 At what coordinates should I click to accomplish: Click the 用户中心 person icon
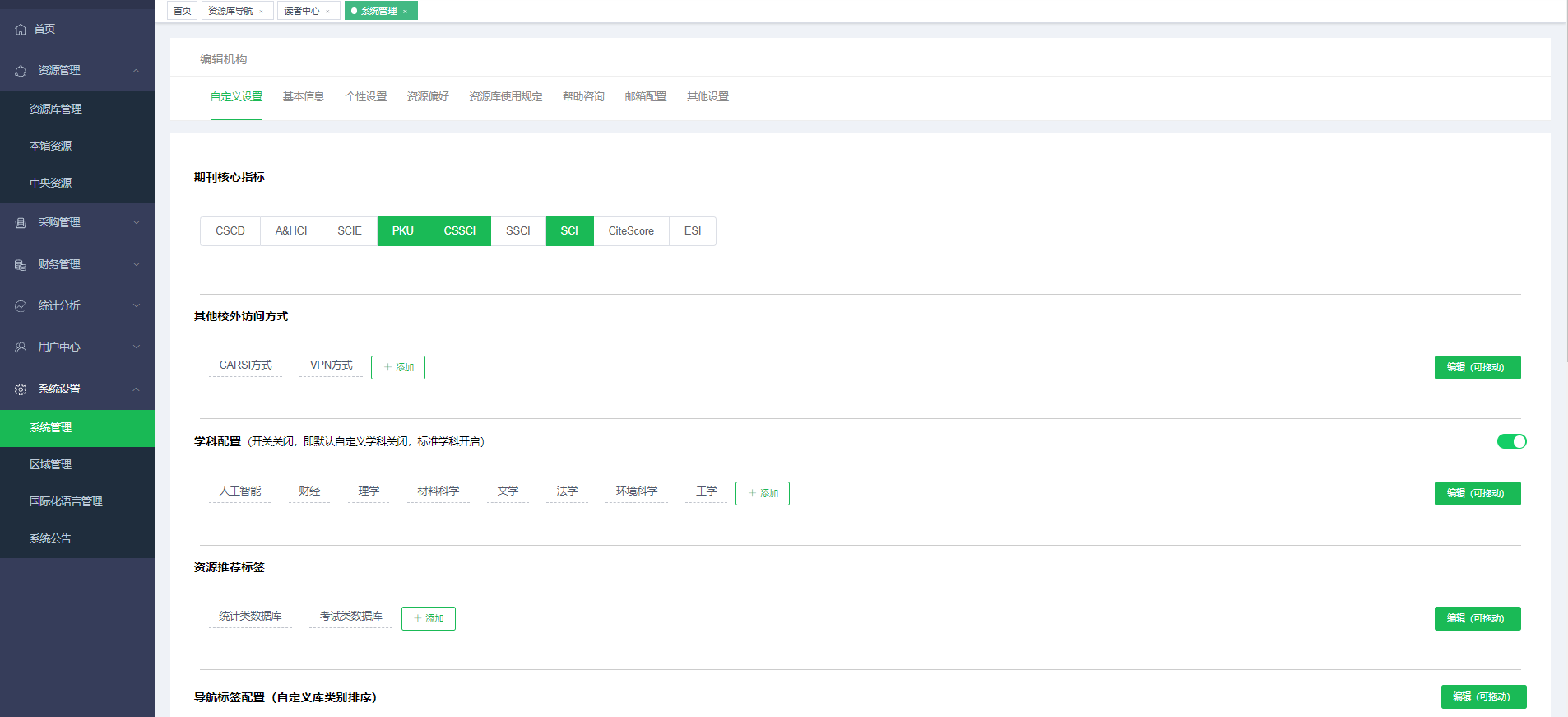point(21,347)
